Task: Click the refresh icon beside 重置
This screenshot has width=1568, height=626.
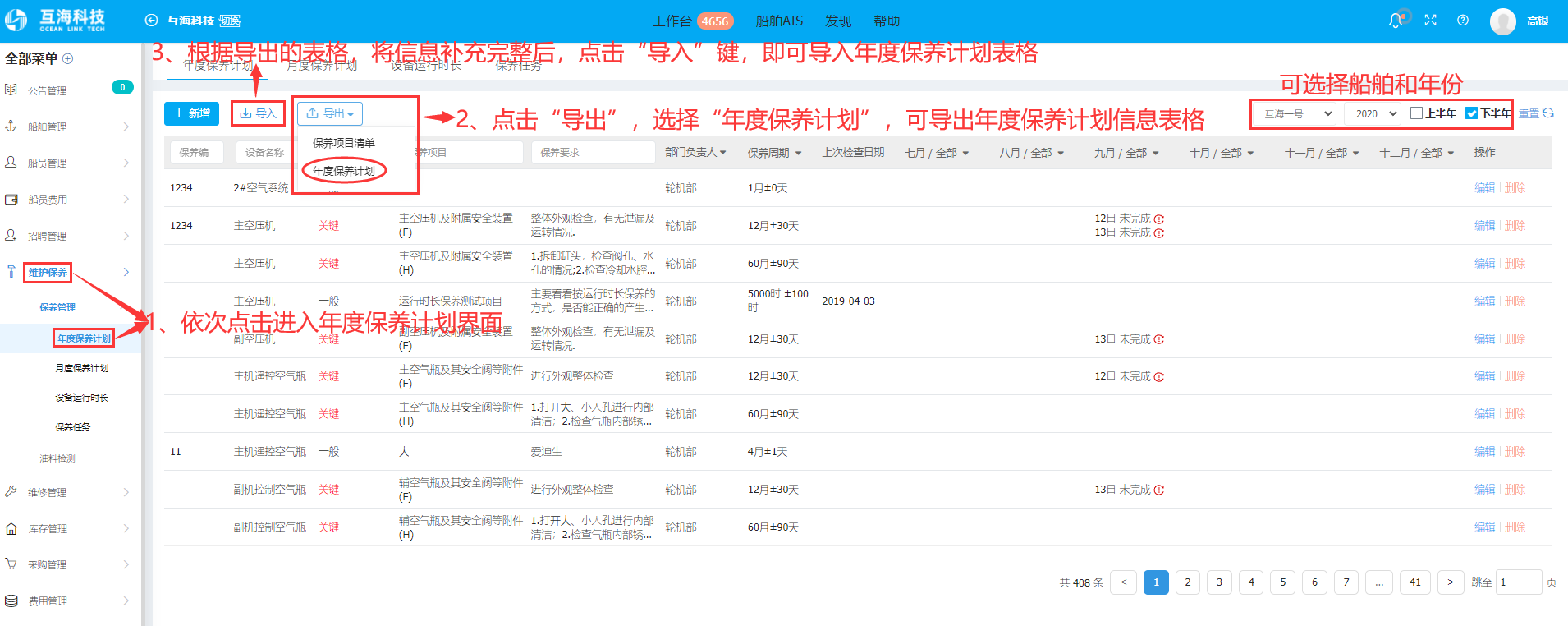Action: tap(1548, 113)
